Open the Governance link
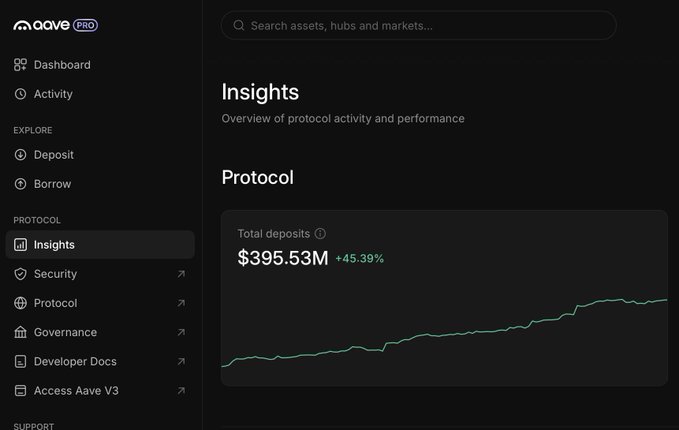The image size is (679, 430). tap(100, 332)
